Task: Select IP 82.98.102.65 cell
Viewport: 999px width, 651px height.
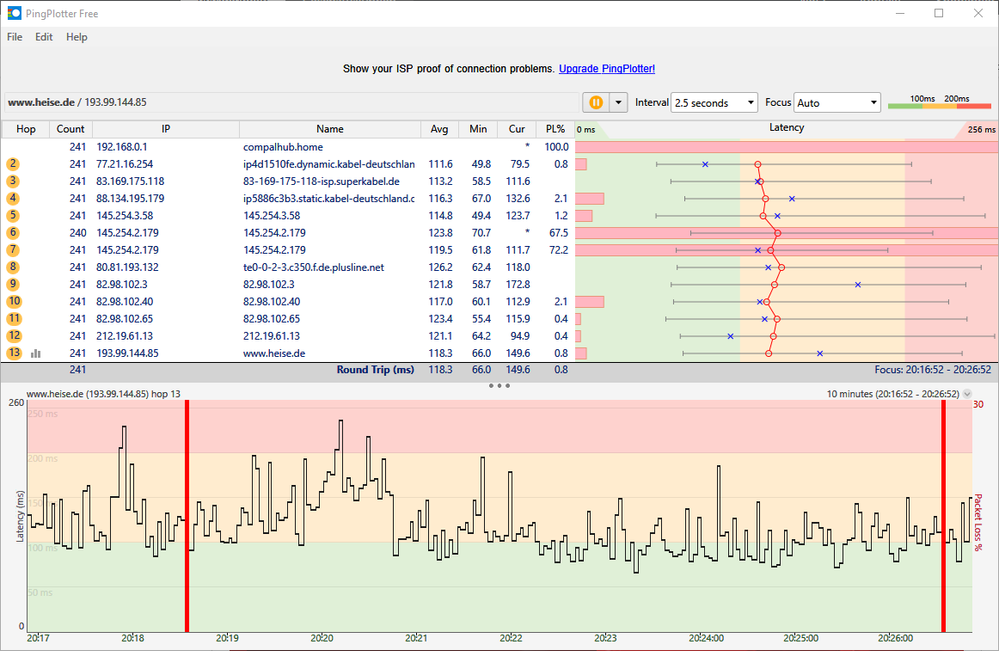Action: click(x=124, y=319)
